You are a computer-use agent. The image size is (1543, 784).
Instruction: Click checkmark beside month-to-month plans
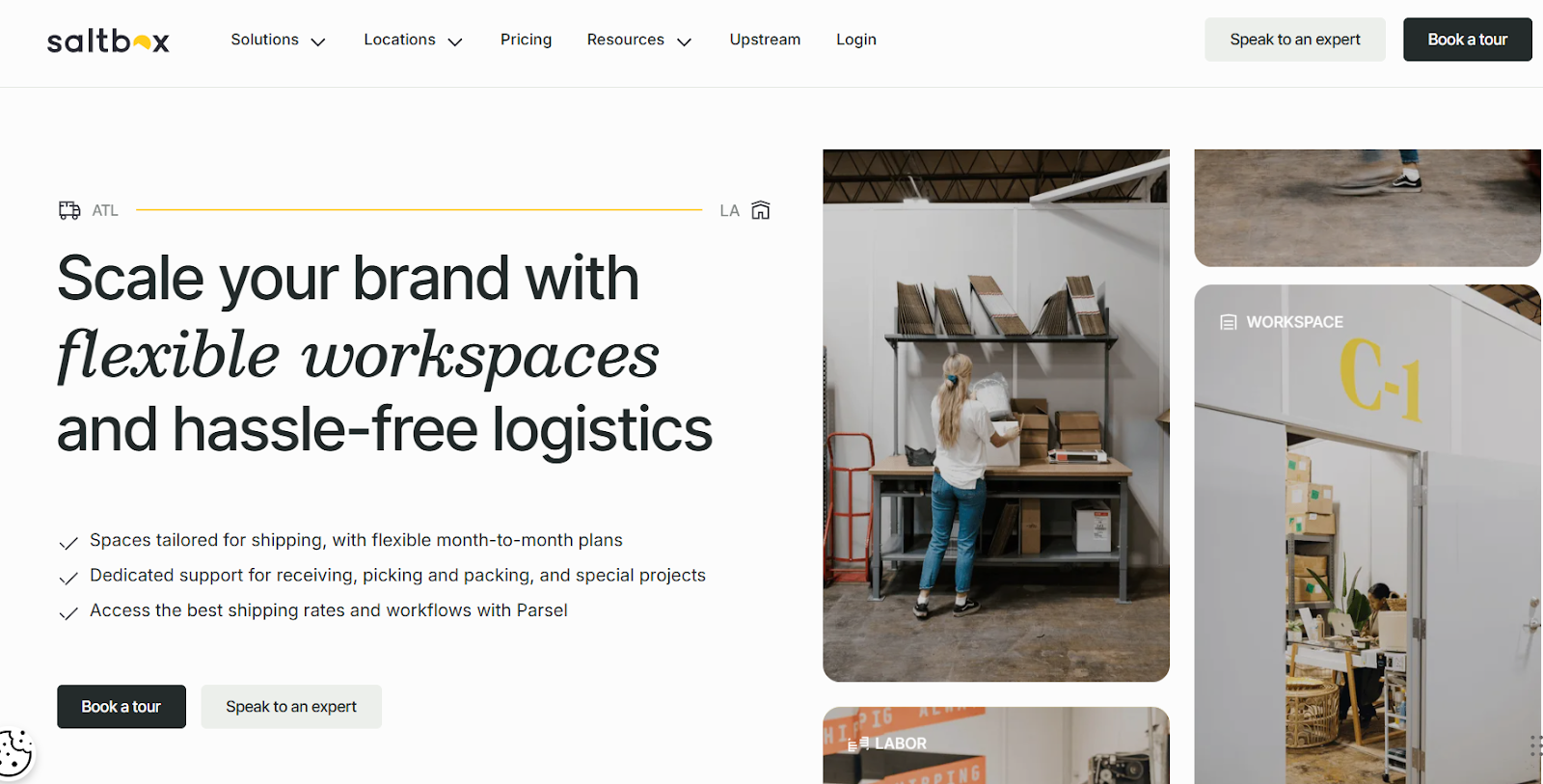click(68, 543)
